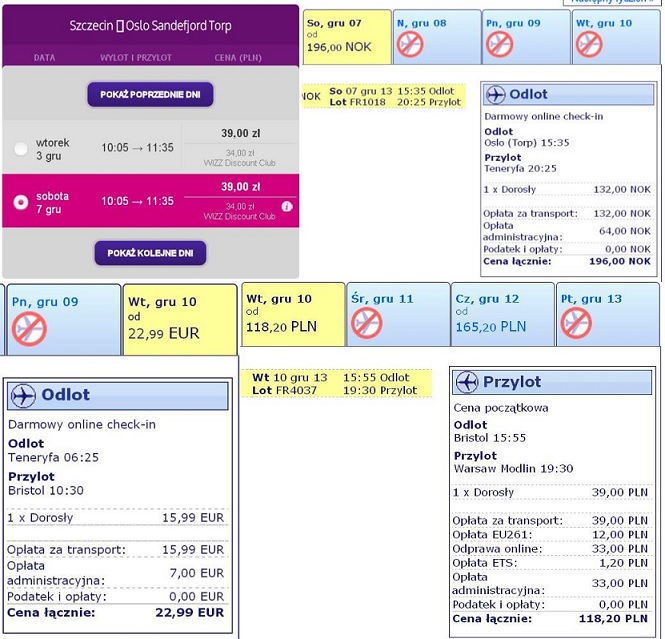Click the 1 x Dorosły 15,99 EUR line

point(116,518)
